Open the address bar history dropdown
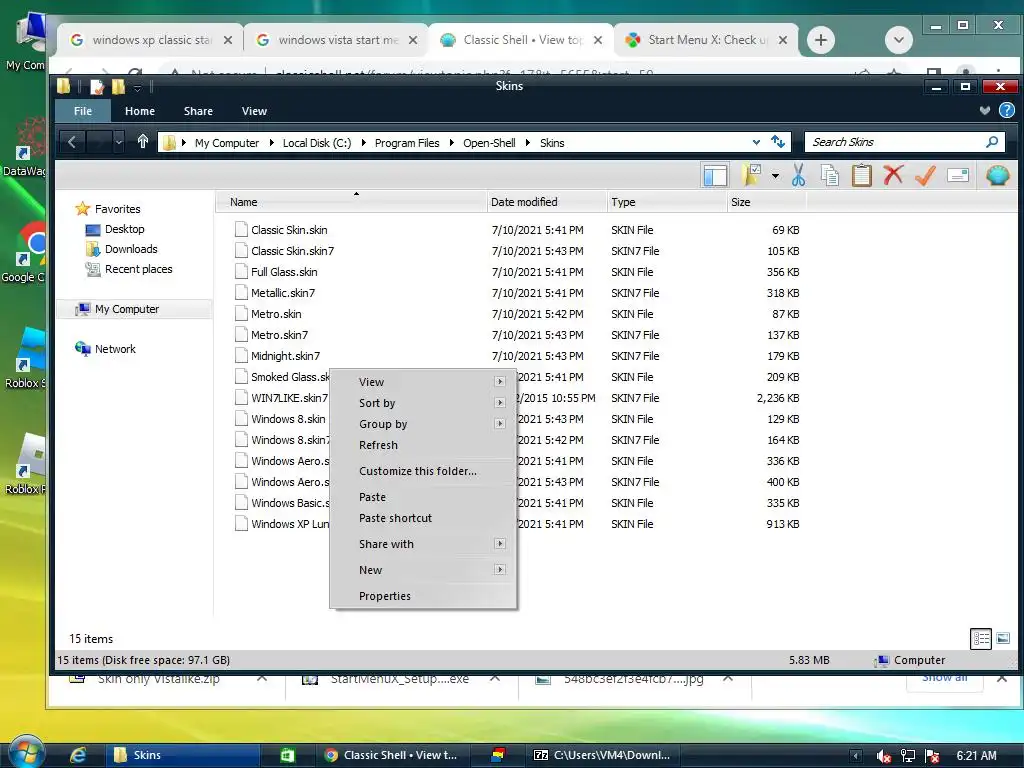Screen dimensions: 1024x768 pos(756,142)
